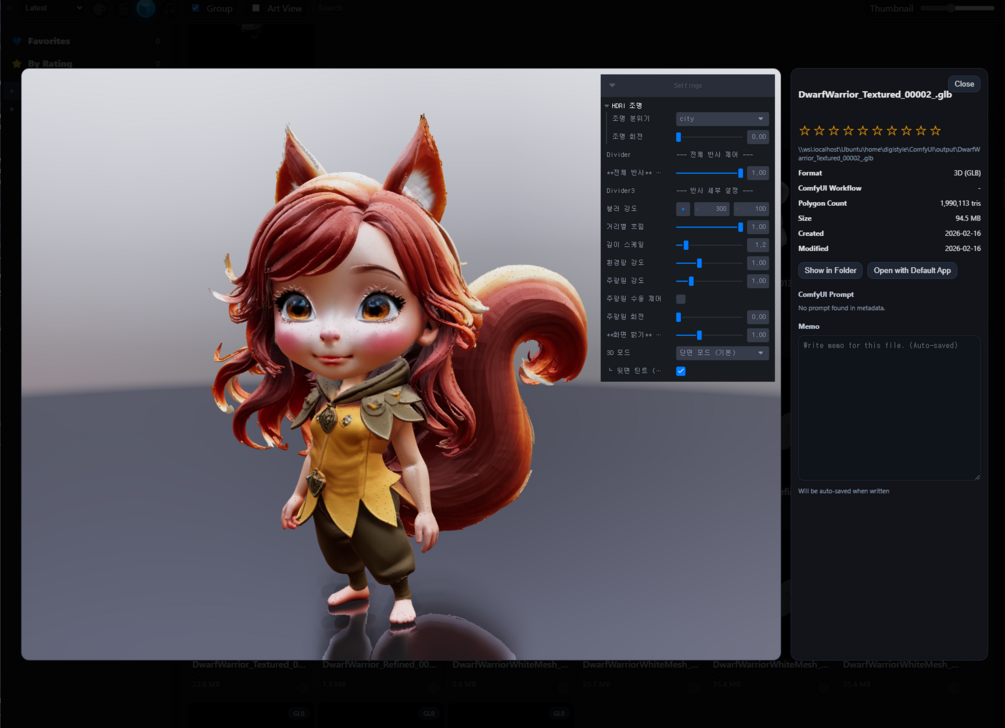Toggle the Group checkbox
This screenshot has width=1005, height=728.
click(195, 8)
